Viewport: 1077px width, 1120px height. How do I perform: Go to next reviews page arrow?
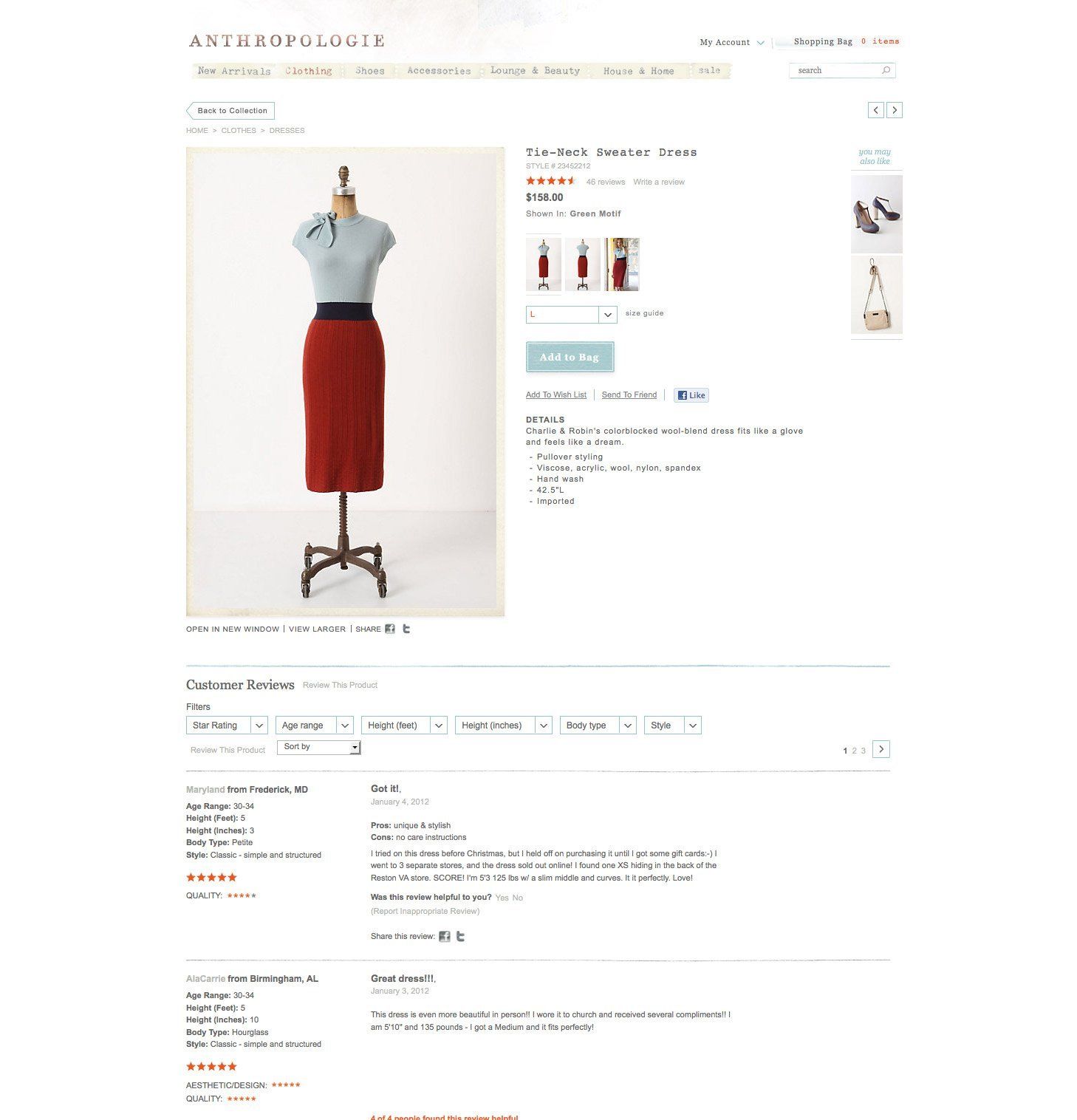[x=881, y=749]
